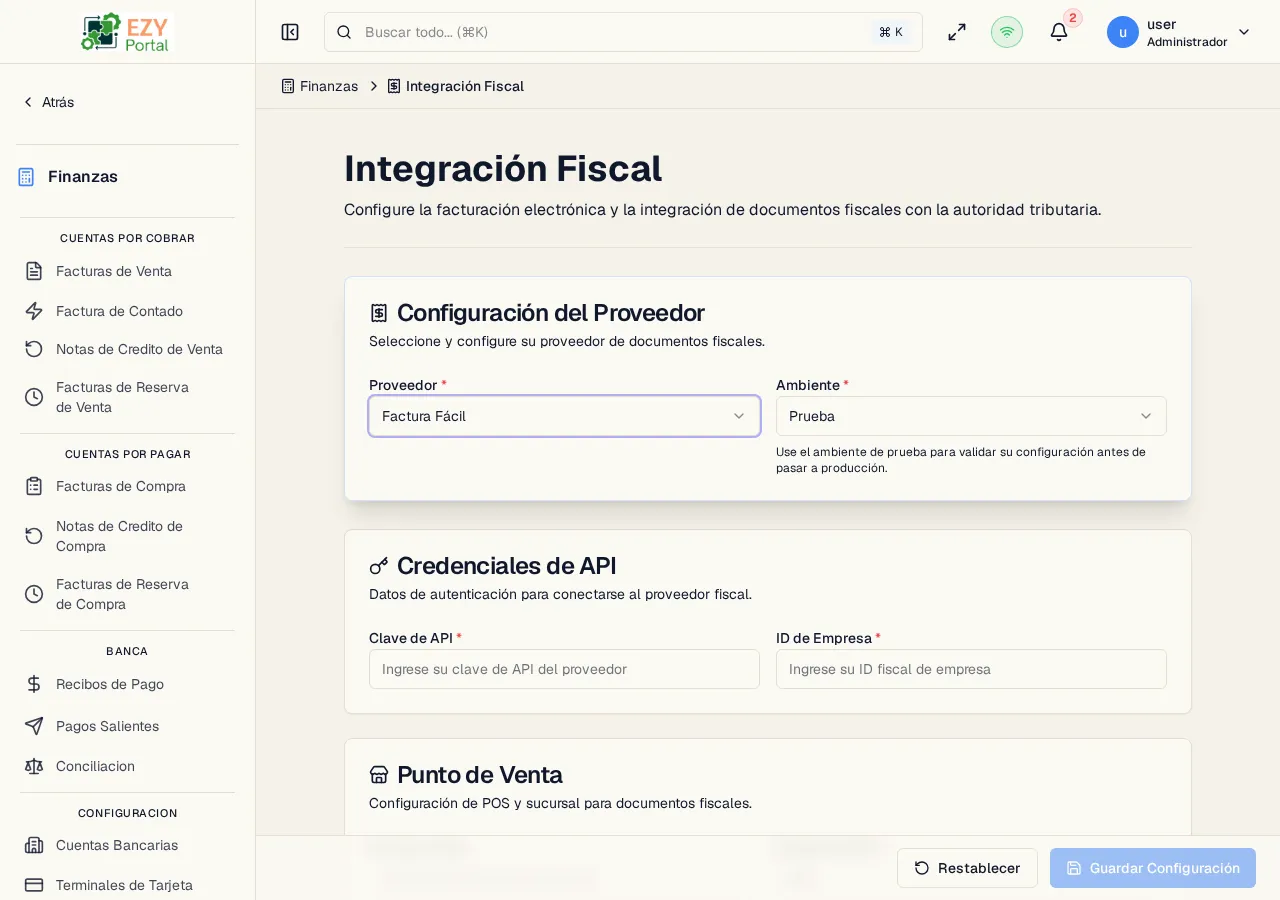Click Guardar Configuración button
The width and height of the screenshot is (1280, 900).
coord(1153,868)
